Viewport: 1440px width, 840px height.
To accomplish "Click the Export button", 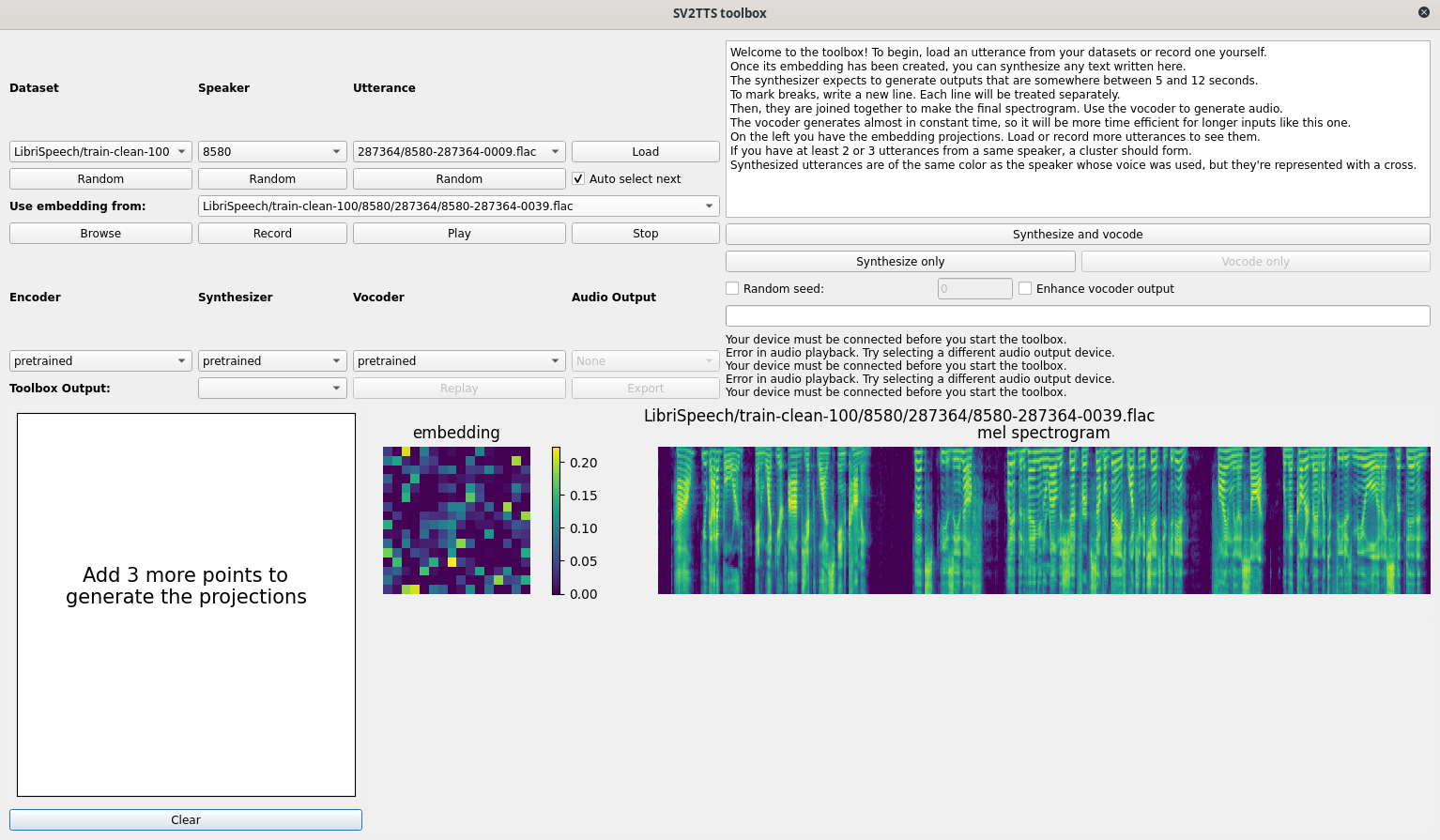I will tap(646, 388).
